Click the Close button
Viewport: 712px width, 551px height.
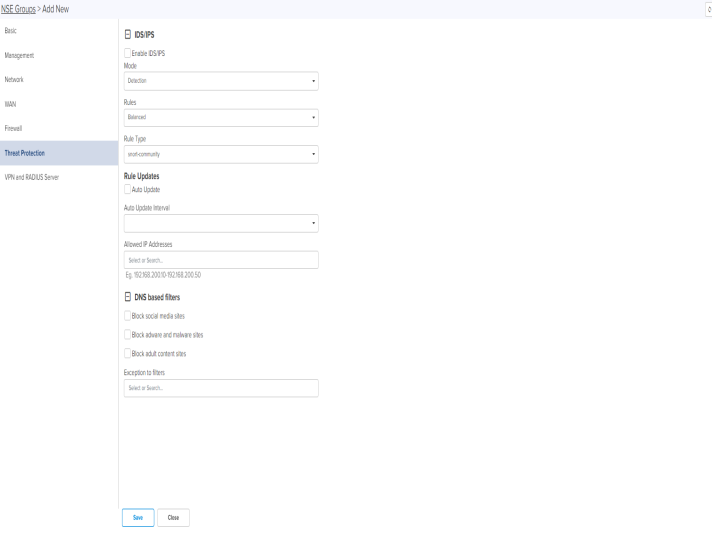(174, 518)
